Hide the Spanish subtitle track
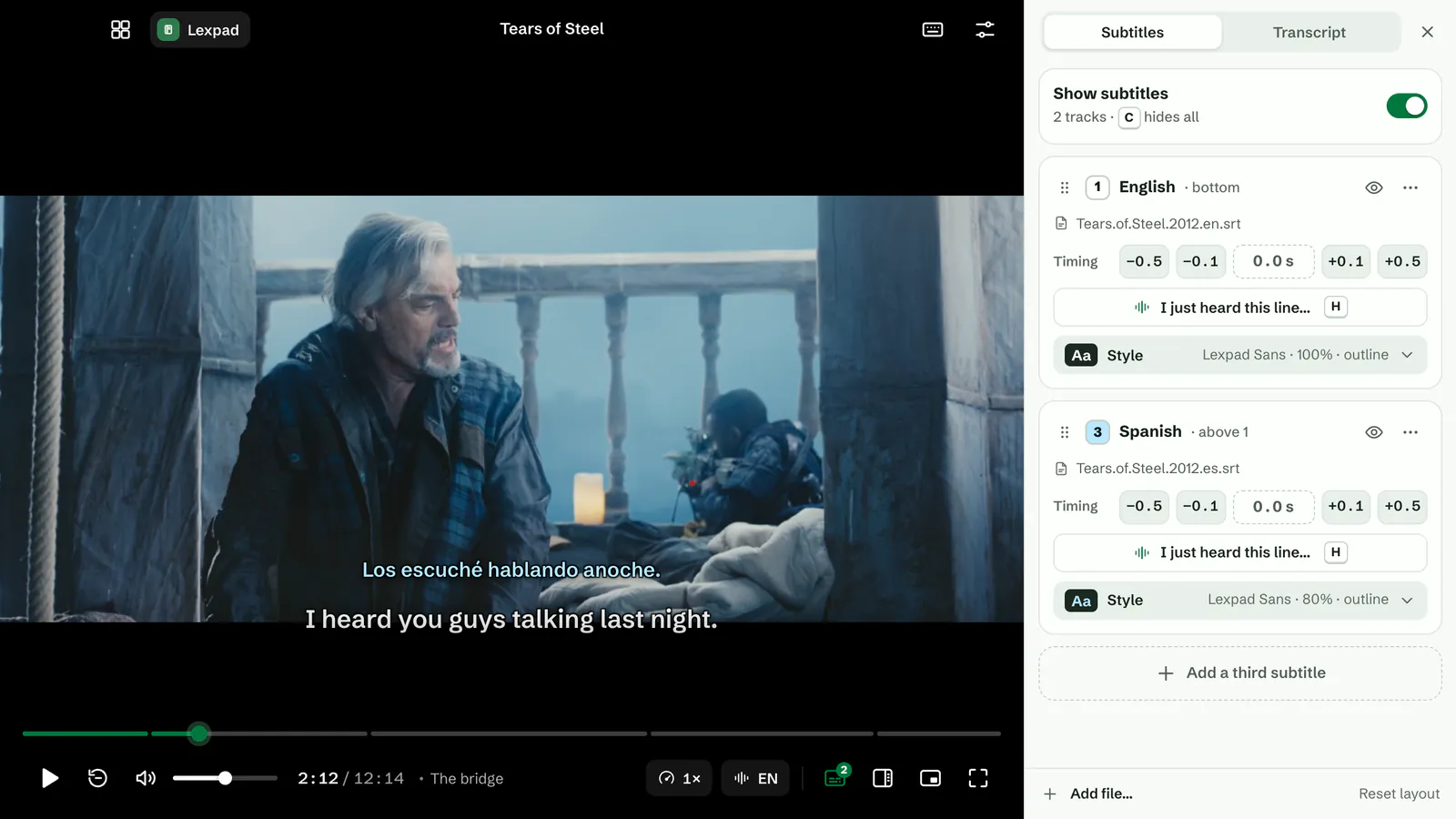This screenshot has height=819, width=1456. pos(1374,432)
